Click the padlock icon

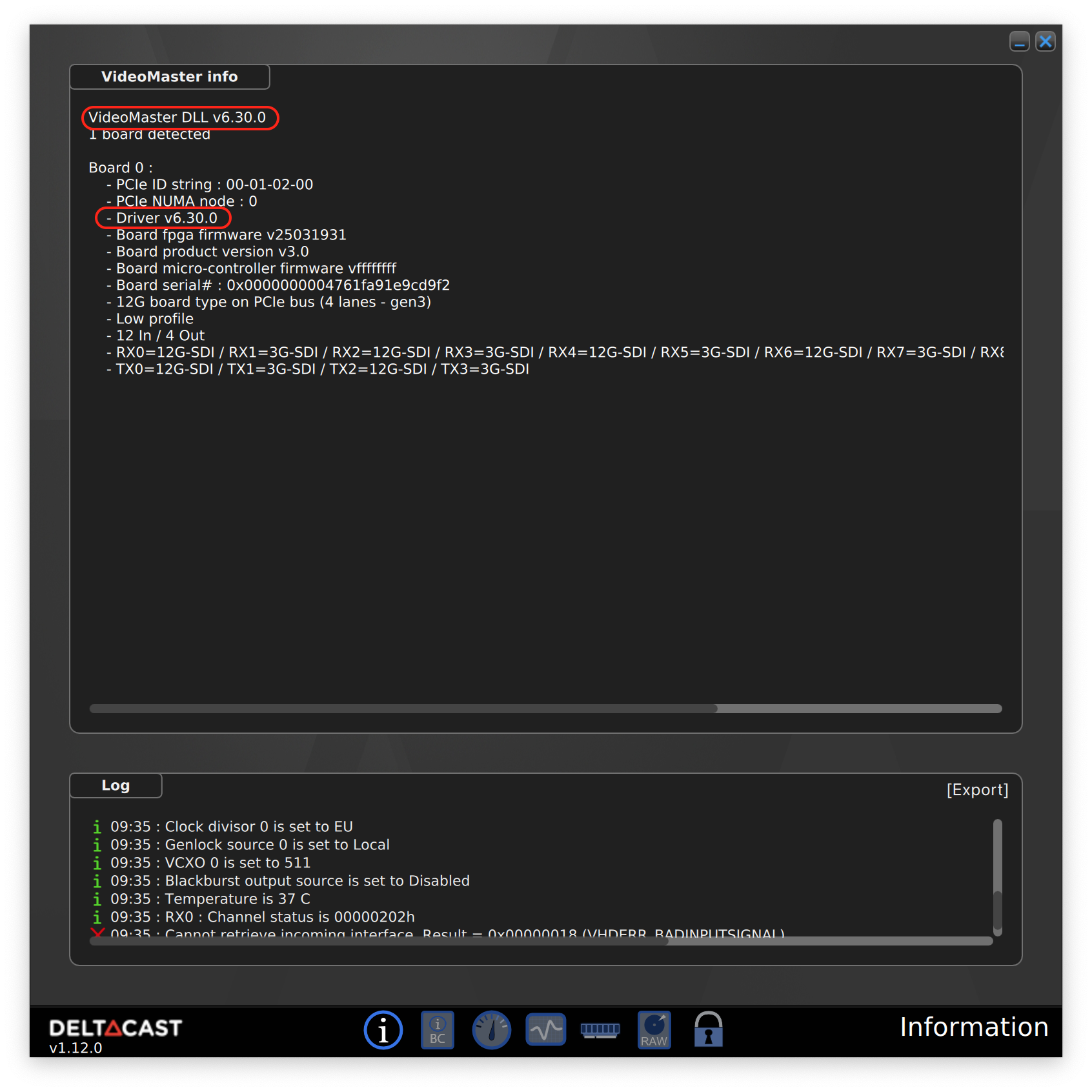click(x=708, y=1029)
